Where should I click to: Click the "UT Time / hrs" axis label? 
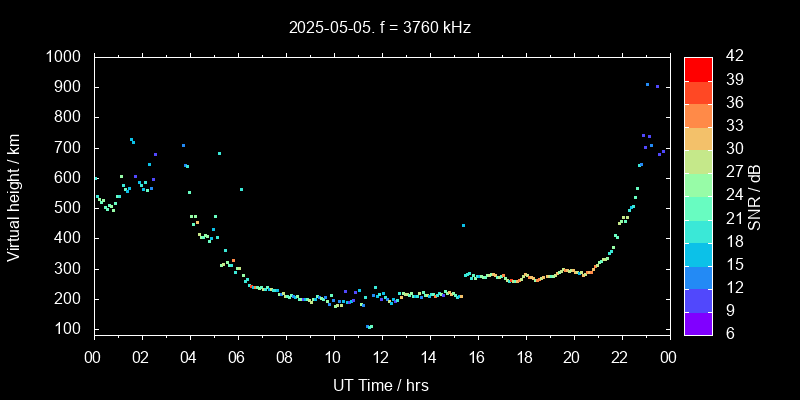pyautogui.click(x=380, y=384)
